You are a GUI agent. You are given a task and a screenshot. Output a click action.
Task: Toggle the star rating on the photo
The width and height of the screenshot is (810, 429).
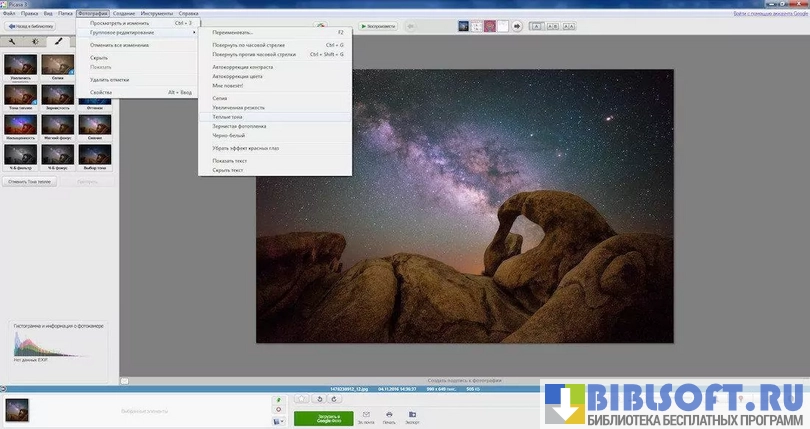click(x=301, y=399)
